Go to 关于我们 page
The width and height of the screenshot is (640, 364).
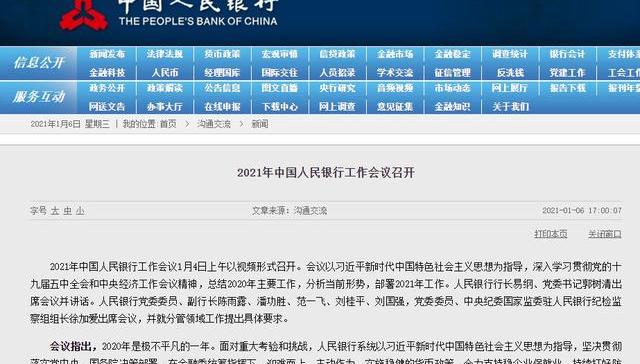coord(510,107)
